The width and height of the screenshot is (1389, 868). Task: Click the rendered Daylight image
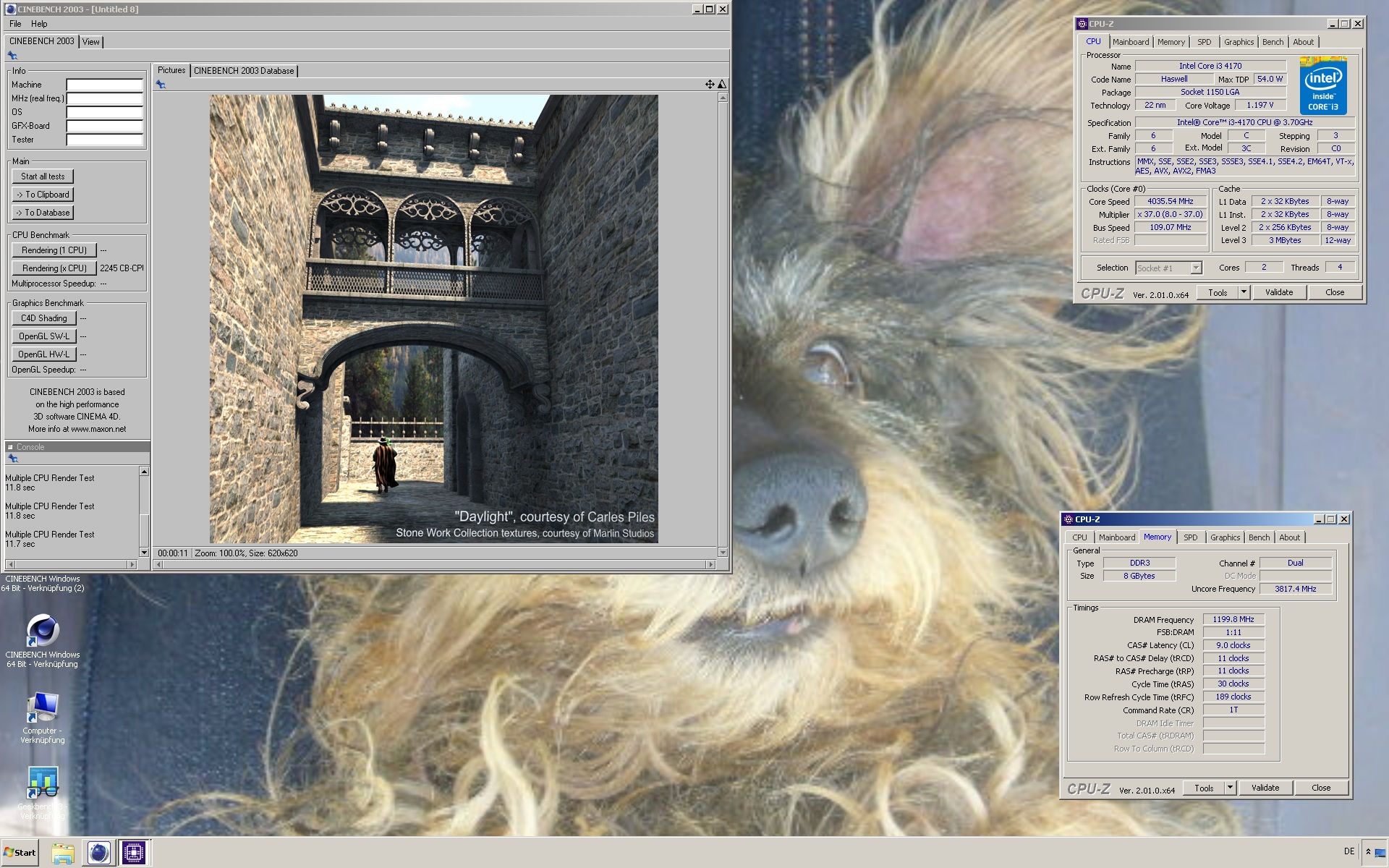point(434,319)
